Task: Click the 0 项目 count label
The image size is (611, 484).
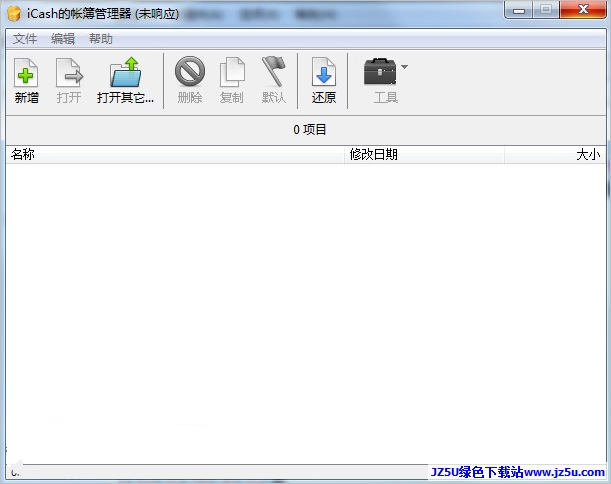Action: tap(310, 130)
